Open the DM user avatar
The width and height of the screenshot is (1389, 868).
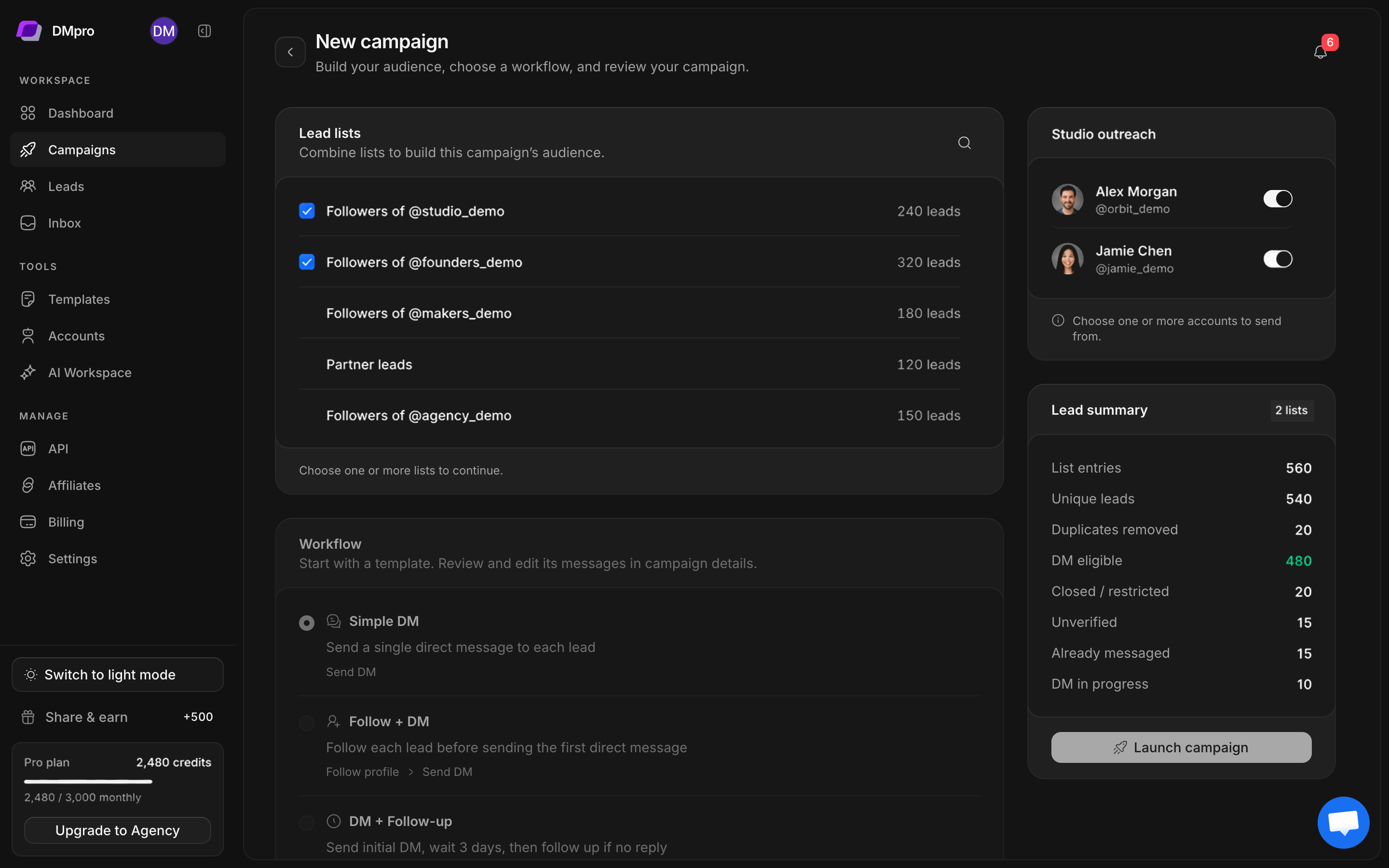click(x=163, y=31)
